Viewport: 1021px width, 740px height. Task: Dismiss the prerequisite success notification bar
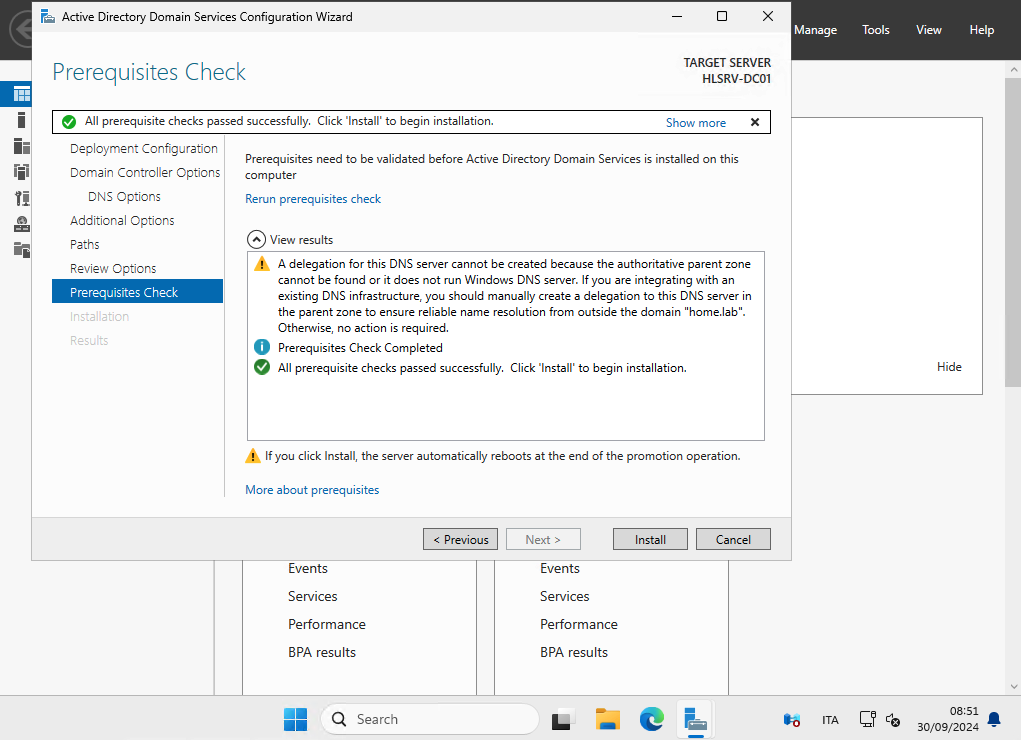(x=755, y=122)
